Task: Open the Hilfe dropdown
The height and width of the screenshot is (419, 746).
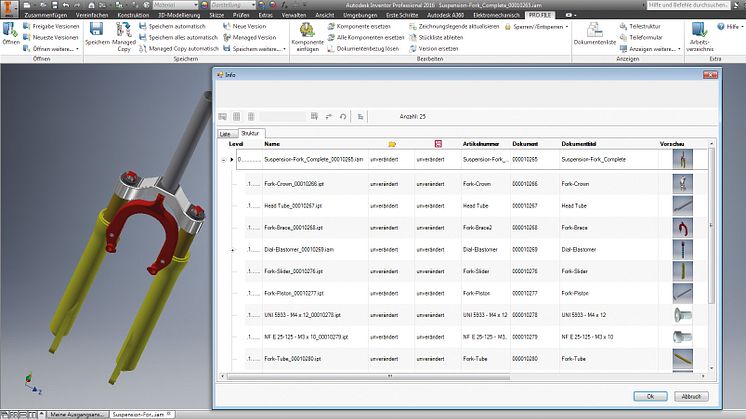Action: click(730, 27)
